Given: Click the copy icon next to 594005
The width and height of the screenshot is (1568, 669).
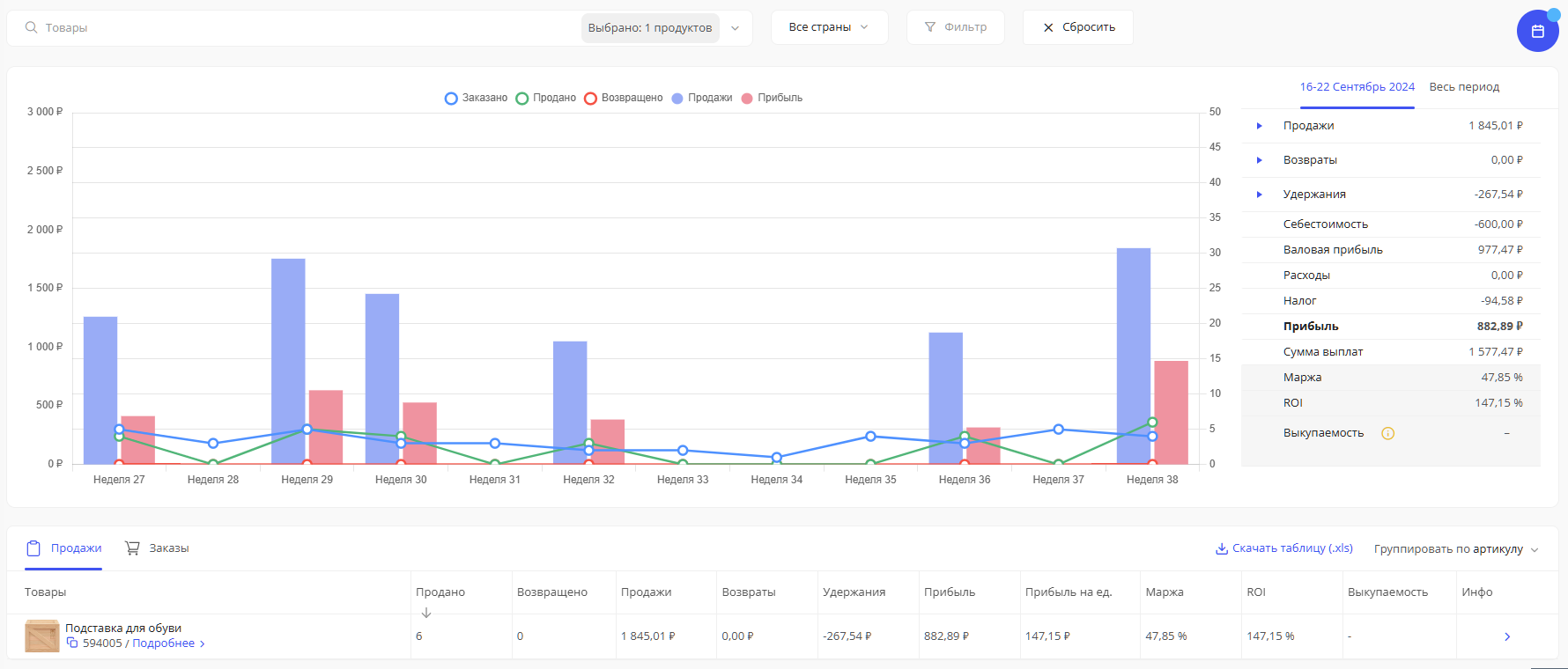Looking at the screenshot, I should click(72, 643).
